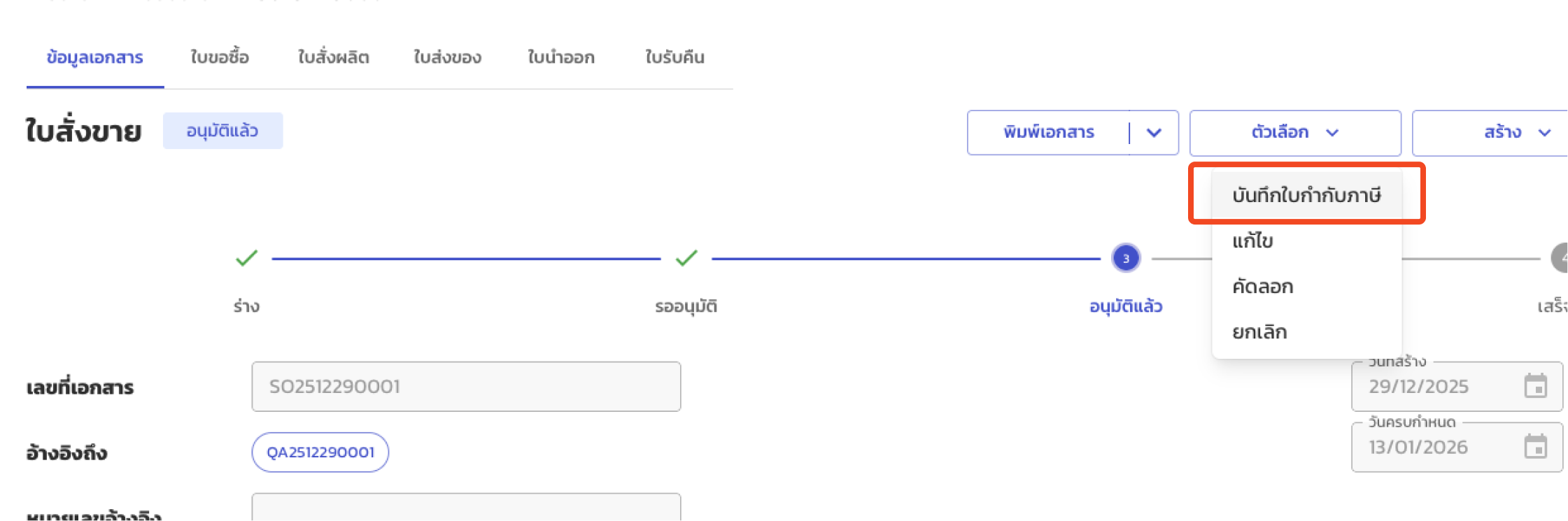
Task: Switch to the ใบขอซื้อ tab
Action: click(220, 57)
